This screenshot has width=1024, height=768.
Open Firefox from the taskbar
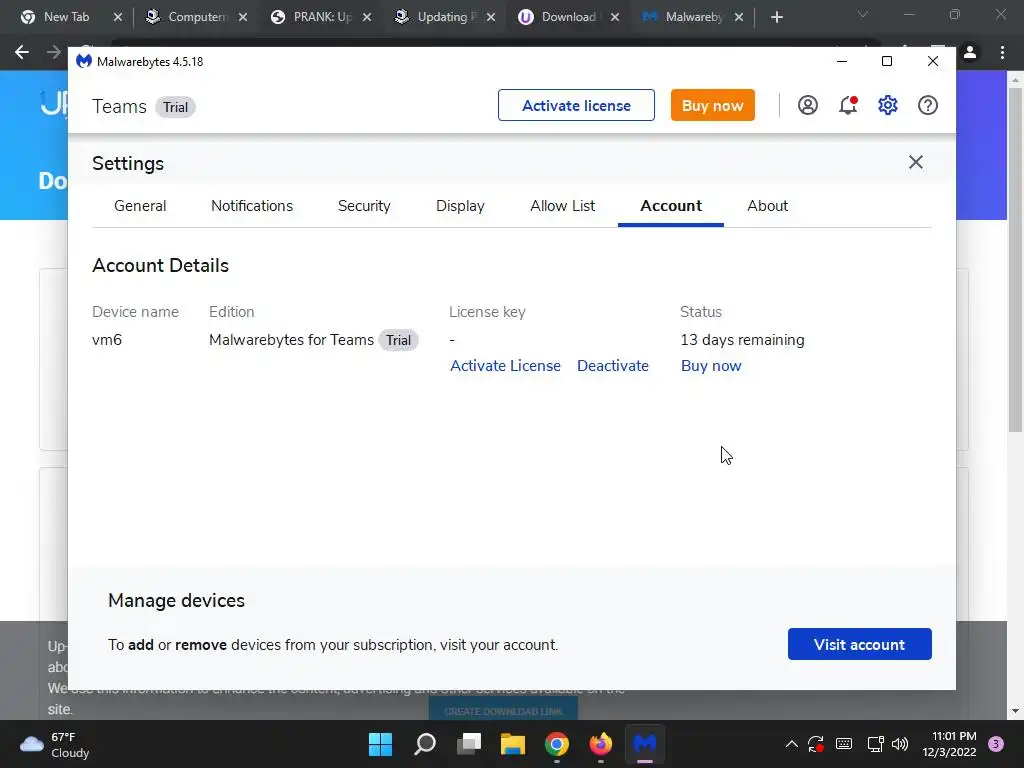click(601, 744)
